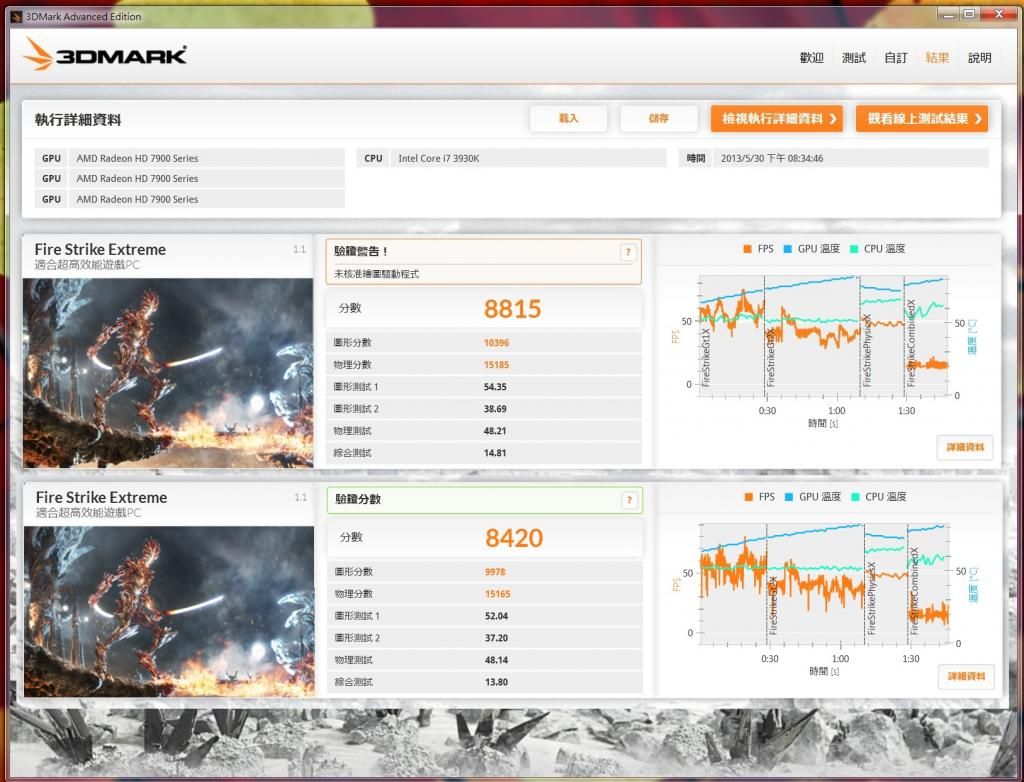1024x782 pixels.
Task: Click the score value 8815
Action: [512, 308]
